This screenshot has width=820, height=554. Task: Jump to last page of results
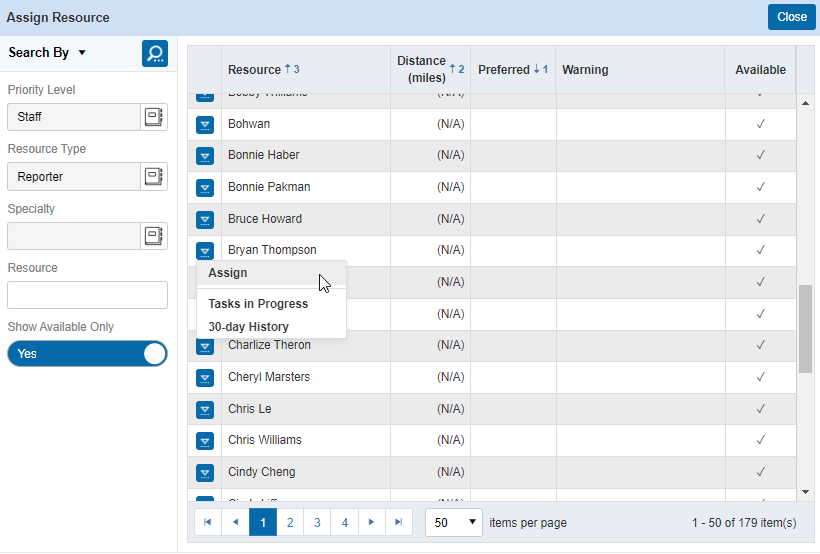click(399, 522)
